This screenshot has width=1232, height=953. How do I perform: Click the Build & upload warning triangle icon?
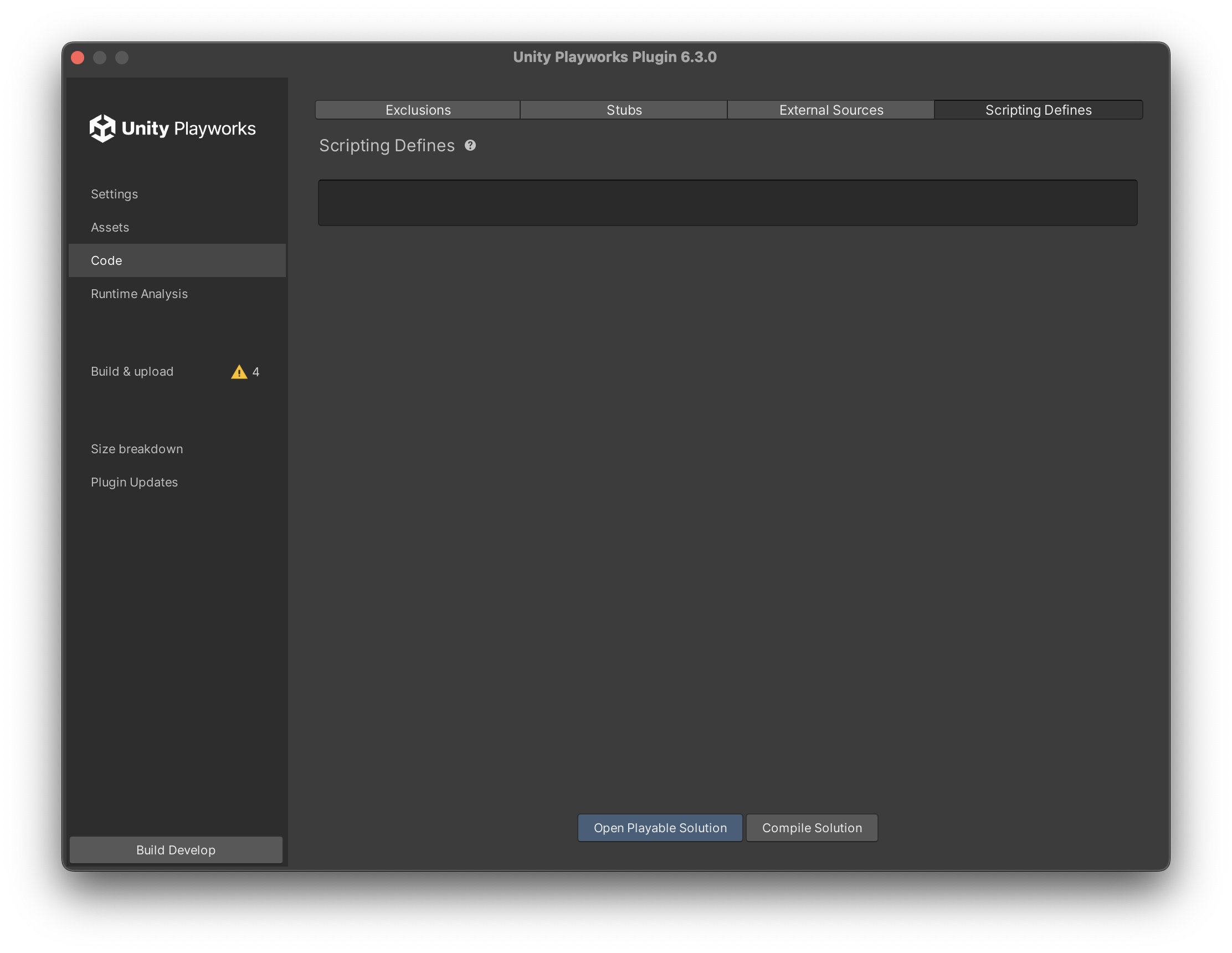pos(239,372)
